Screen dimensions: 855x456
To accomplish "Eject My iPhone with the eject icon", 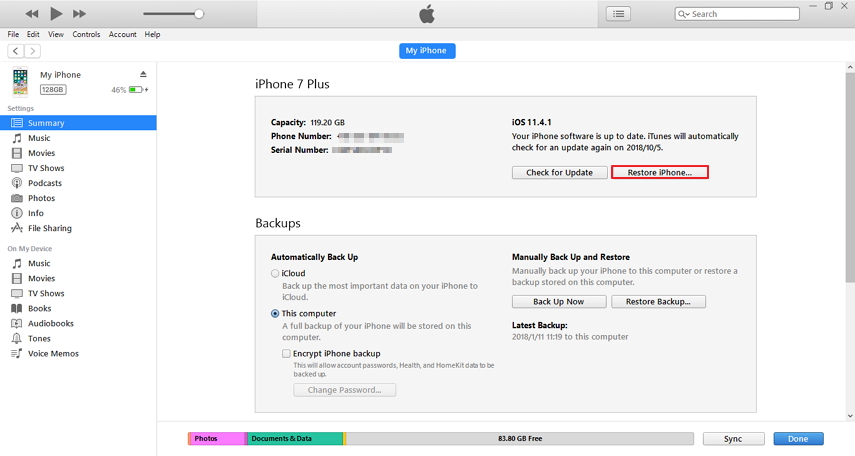I will click(143, 74).
